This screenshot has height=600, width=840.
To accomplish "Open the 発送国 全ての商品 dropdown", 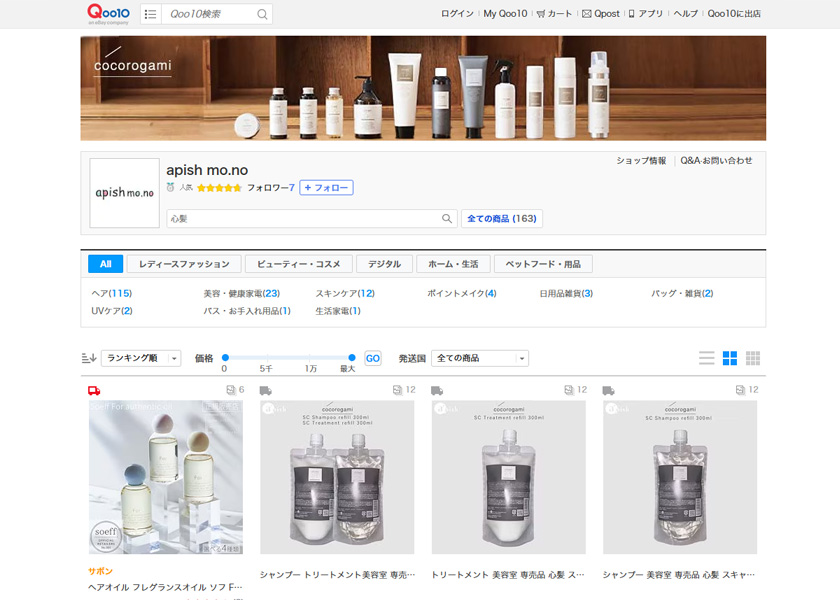I will 480,358.
